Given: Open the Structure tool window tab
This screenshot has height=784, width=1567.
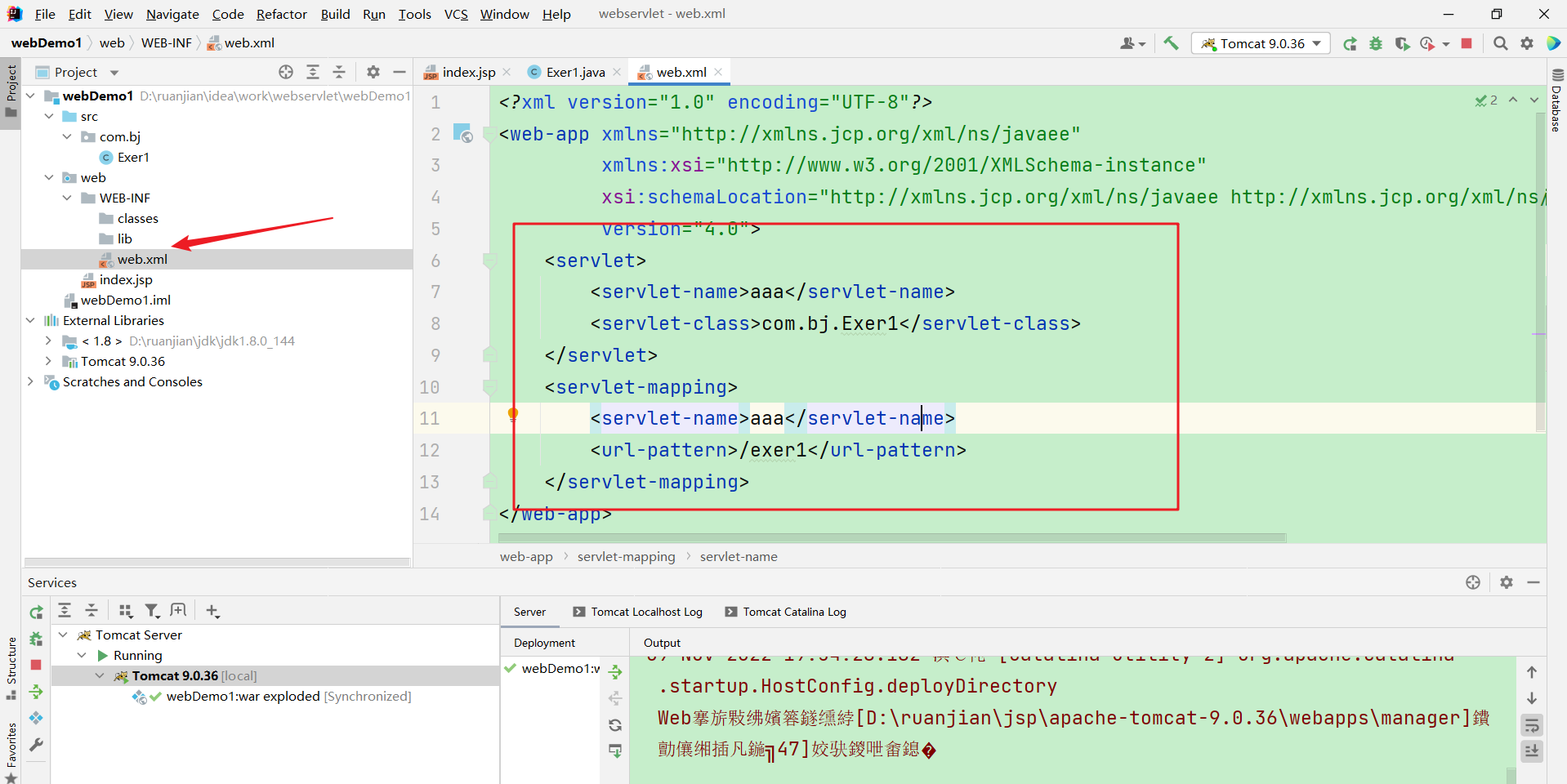Looking at the screenshot, I should 11,667.
